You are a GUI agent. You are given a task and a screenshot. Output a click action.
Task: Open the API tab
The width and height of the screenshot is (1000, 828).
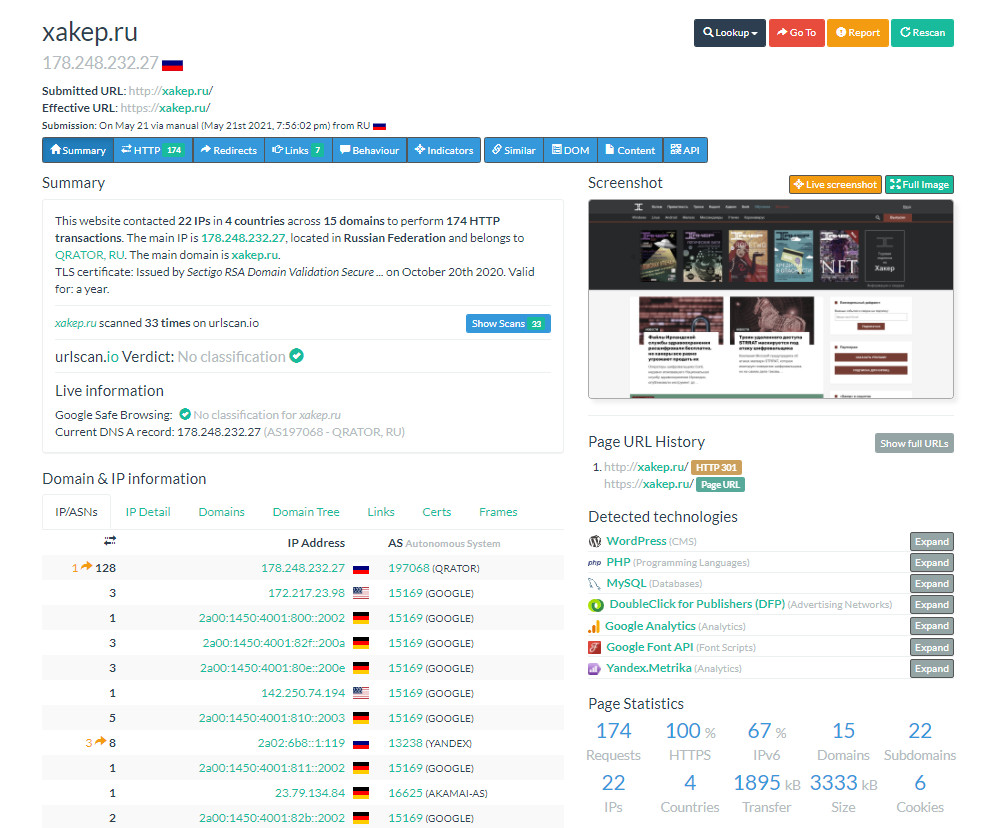click(x=686, y=150)
